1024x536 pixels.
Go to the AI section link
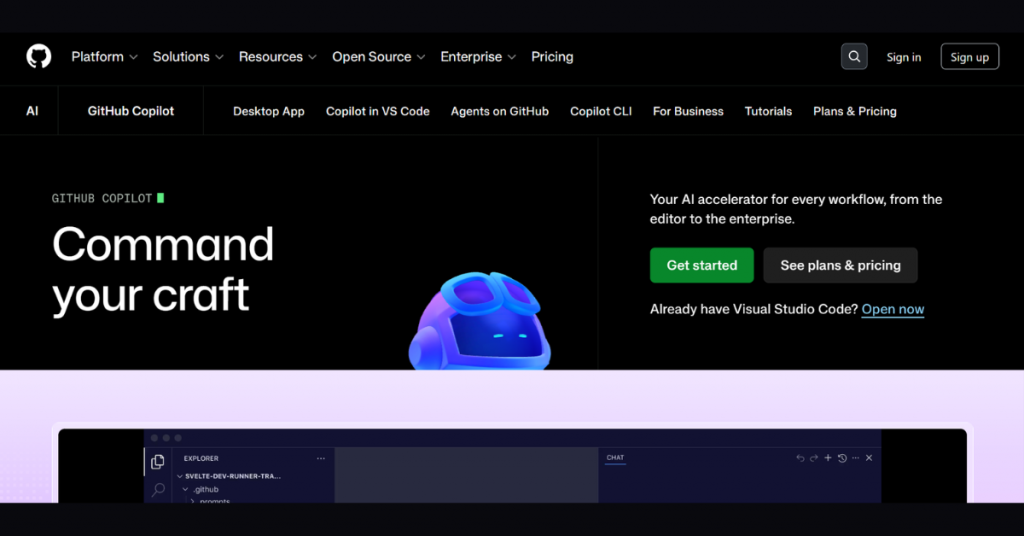pos(32,111)
